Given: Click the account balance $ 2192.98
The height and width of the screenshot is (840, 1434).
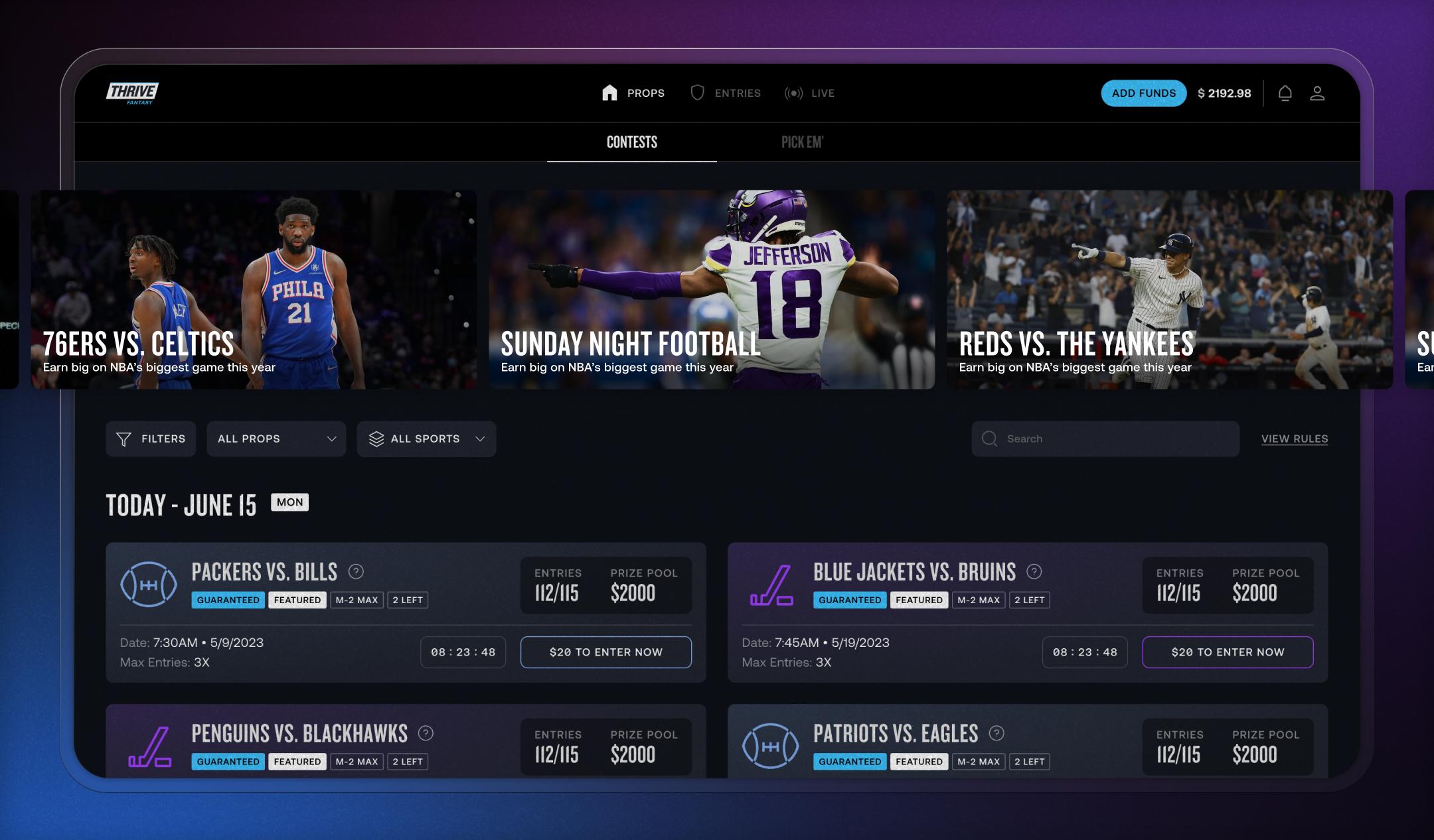Looking at the screenshot, I should click(1224, 94).
